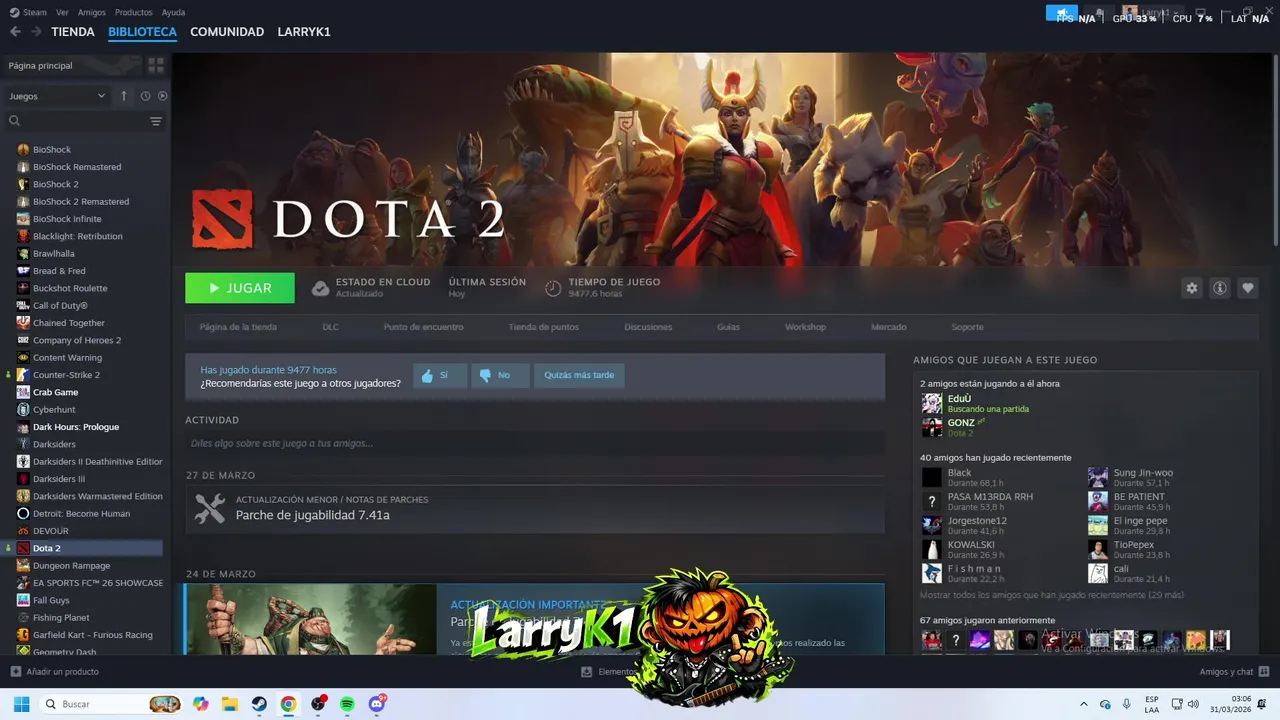The width and height of the screenshot is (1280, 720).
Task: Open Página de la tienda link
Action: (238, 327)
